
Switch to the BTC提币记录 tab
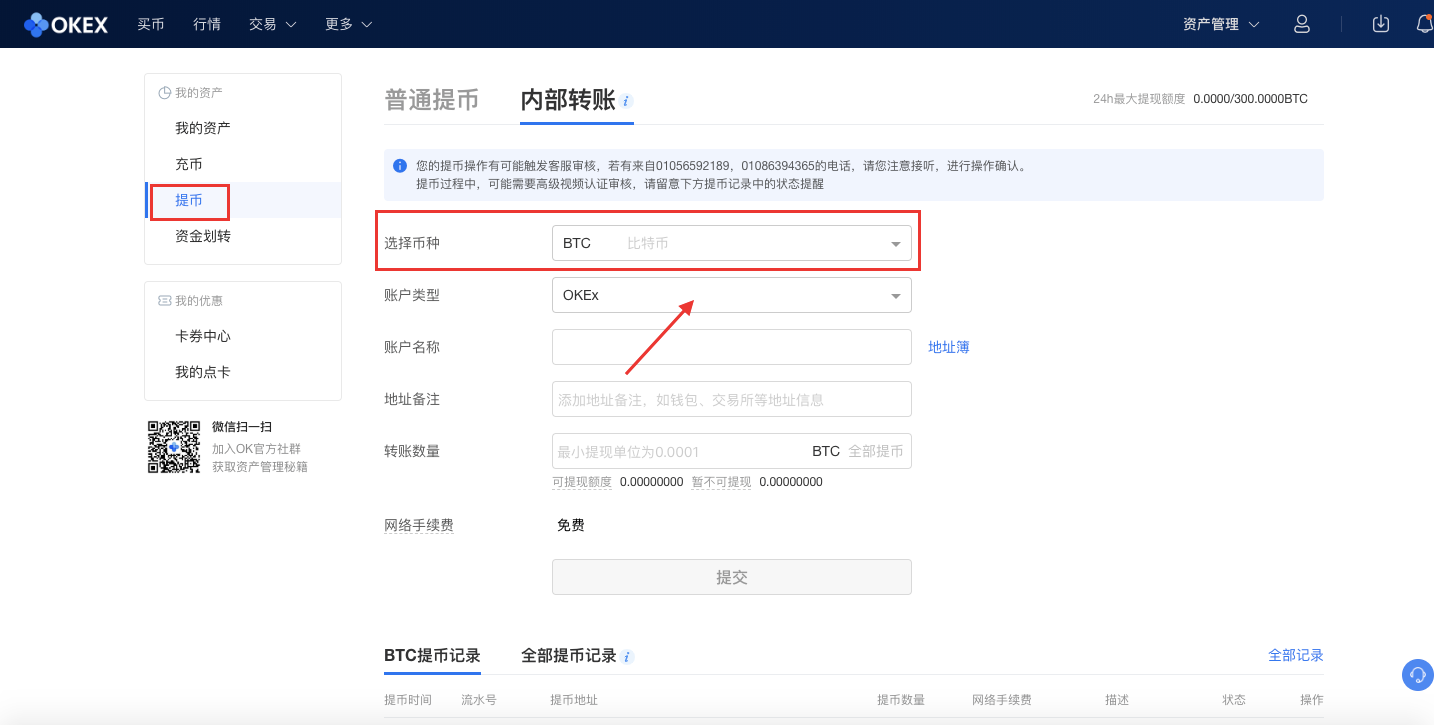(432, 655)
